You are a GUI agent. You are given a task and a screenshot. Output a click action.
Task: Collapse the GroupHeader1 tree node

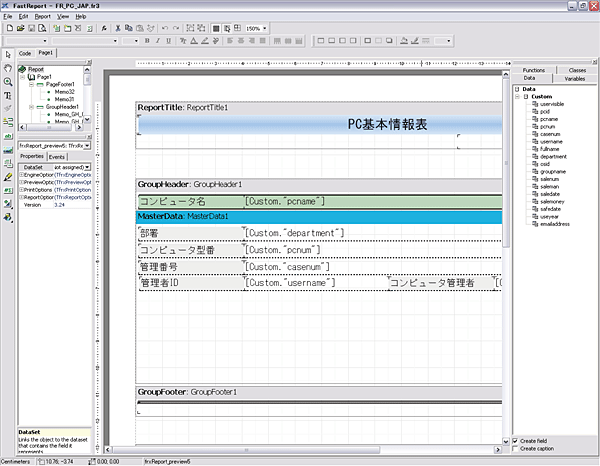tap(30, 106)
